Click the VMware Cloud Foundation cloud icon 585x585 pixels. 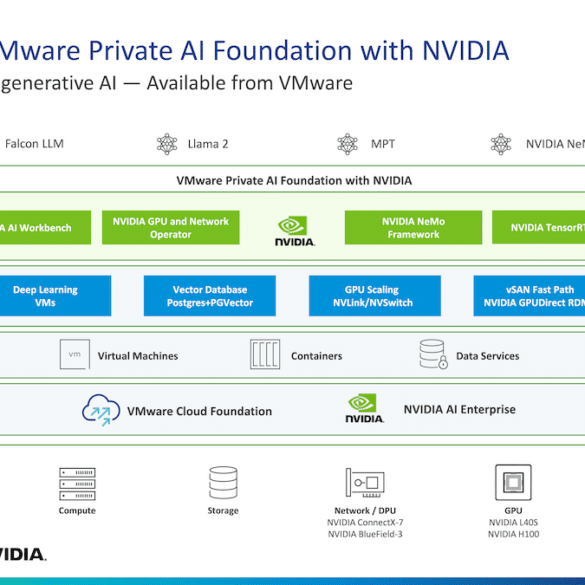coord(101,410)
